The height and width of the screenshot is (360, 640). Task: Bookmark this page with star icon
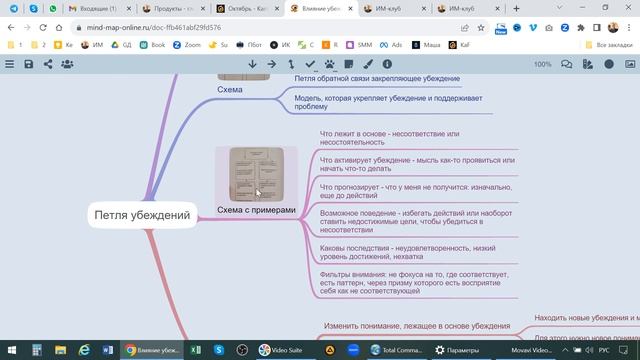pyautogui.click(x=481, y=28)
